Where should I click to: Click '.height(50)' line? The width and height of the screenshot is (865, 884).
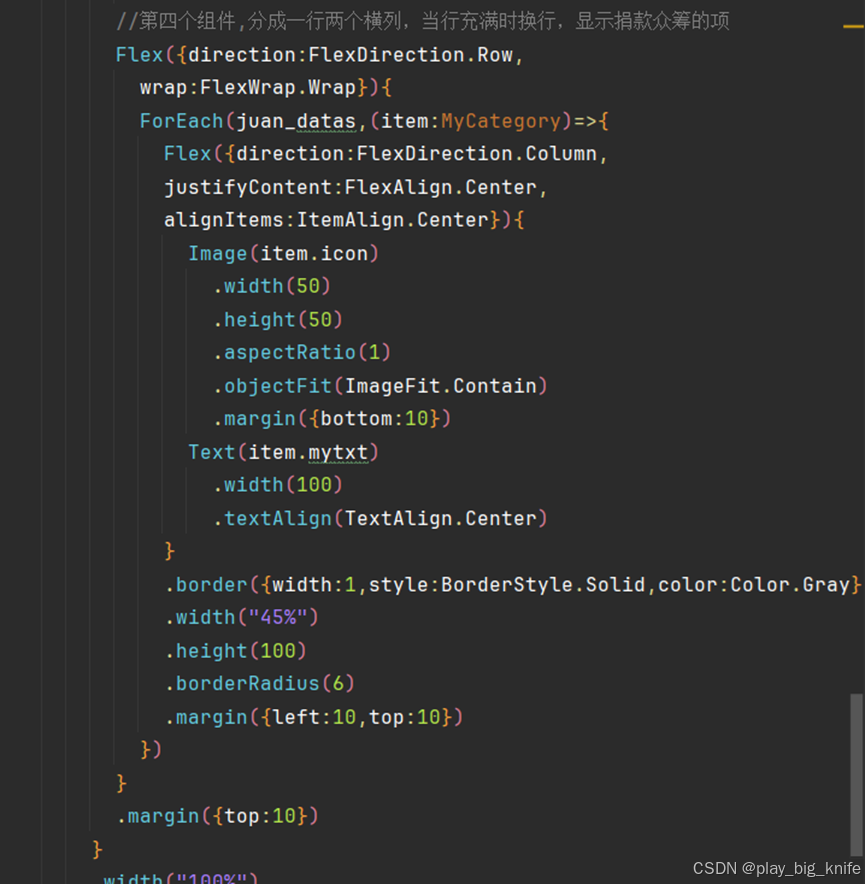point(277,320)
